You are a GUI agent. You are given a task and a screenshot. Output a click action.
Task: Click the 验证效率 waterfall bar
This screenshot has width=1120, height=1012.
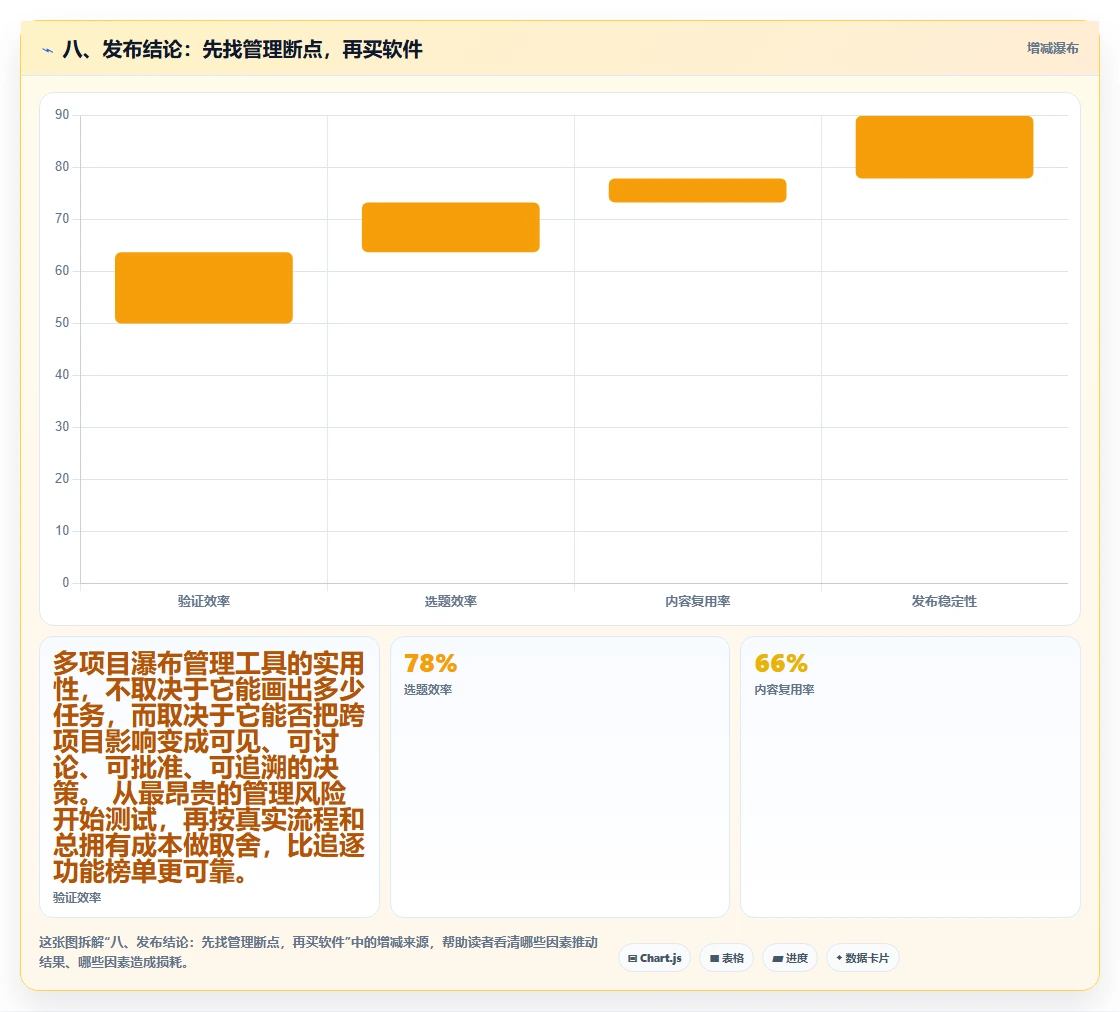click(204, 288)
